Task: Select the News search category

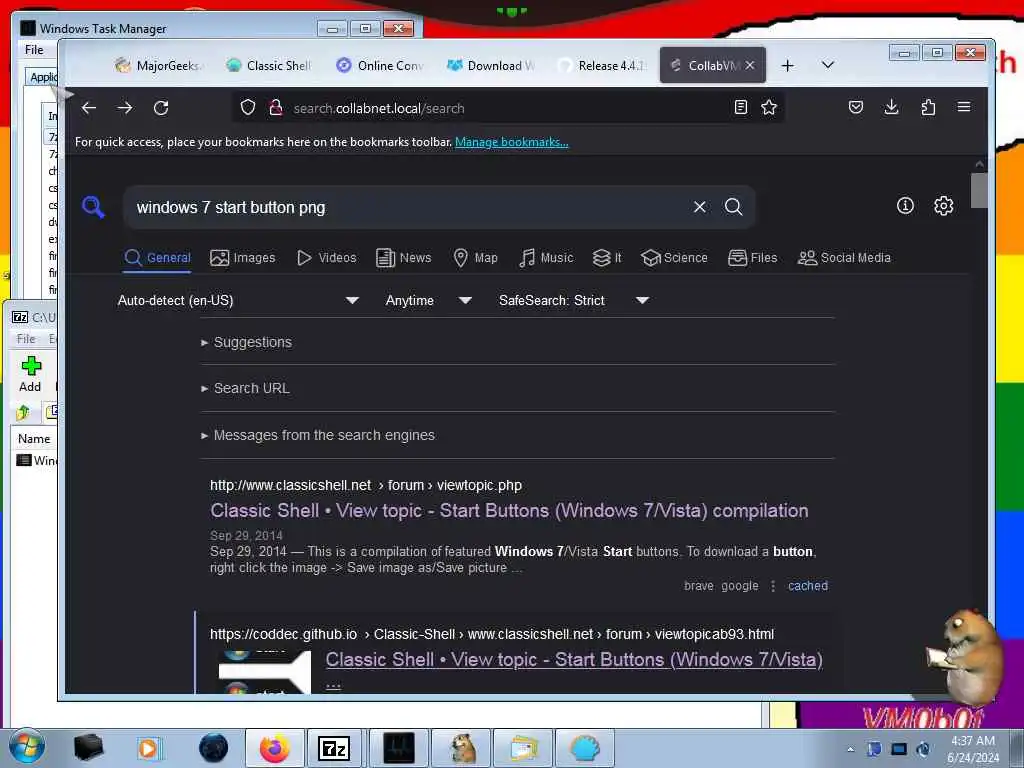Action: (x=404, y=258)
